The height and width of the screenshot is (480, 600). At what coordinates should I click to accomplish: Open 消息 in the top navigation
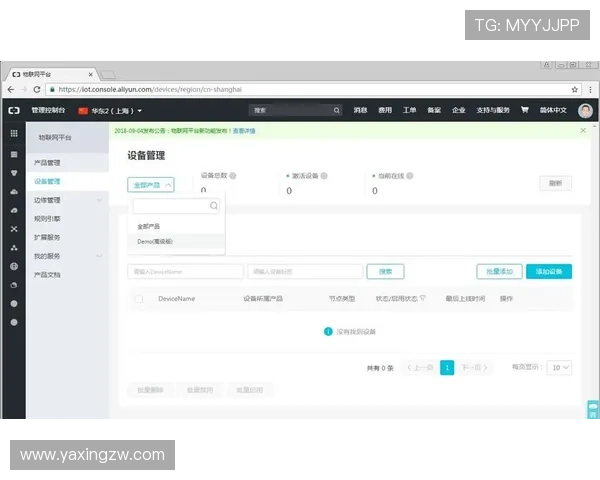point(360,110)
